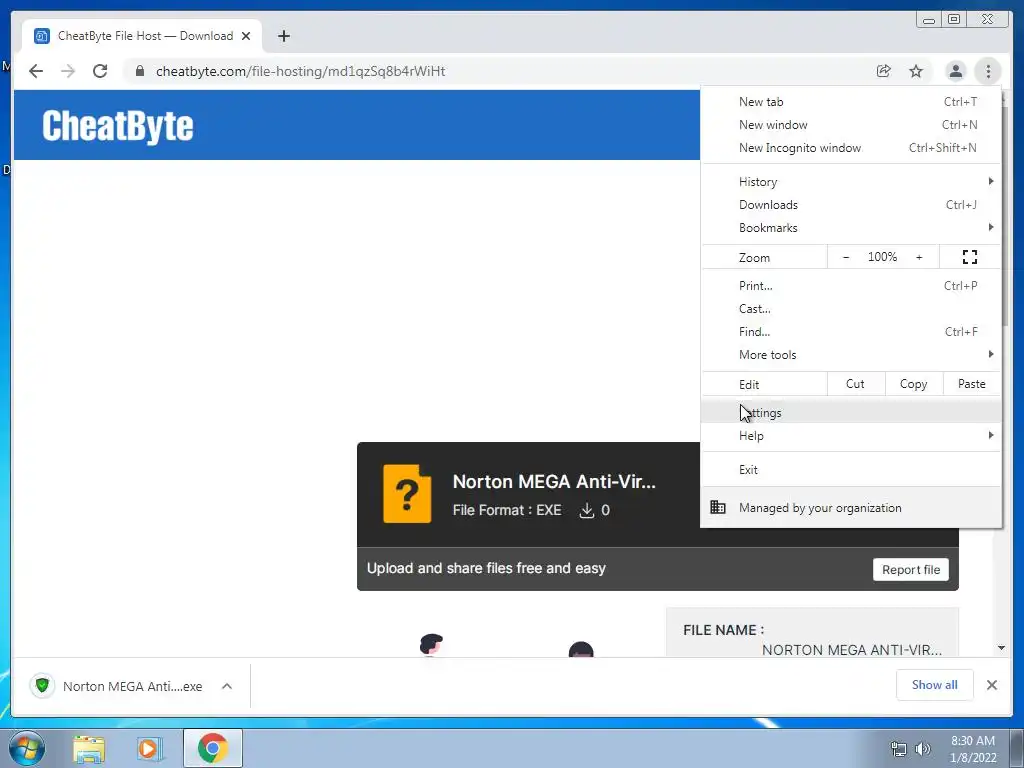Open the Chrome profile avatar
1024x768 pixels.
[955, 71]
